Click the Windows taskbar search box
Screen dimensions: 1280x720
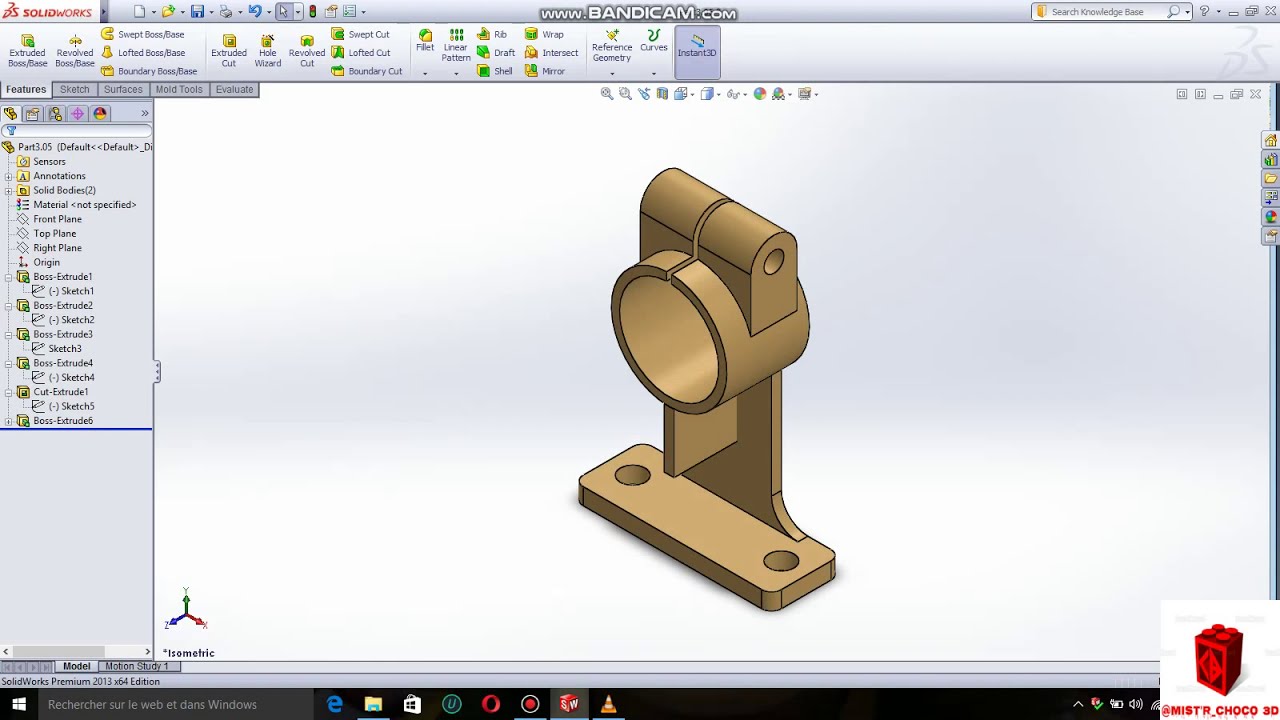[175, 704]
